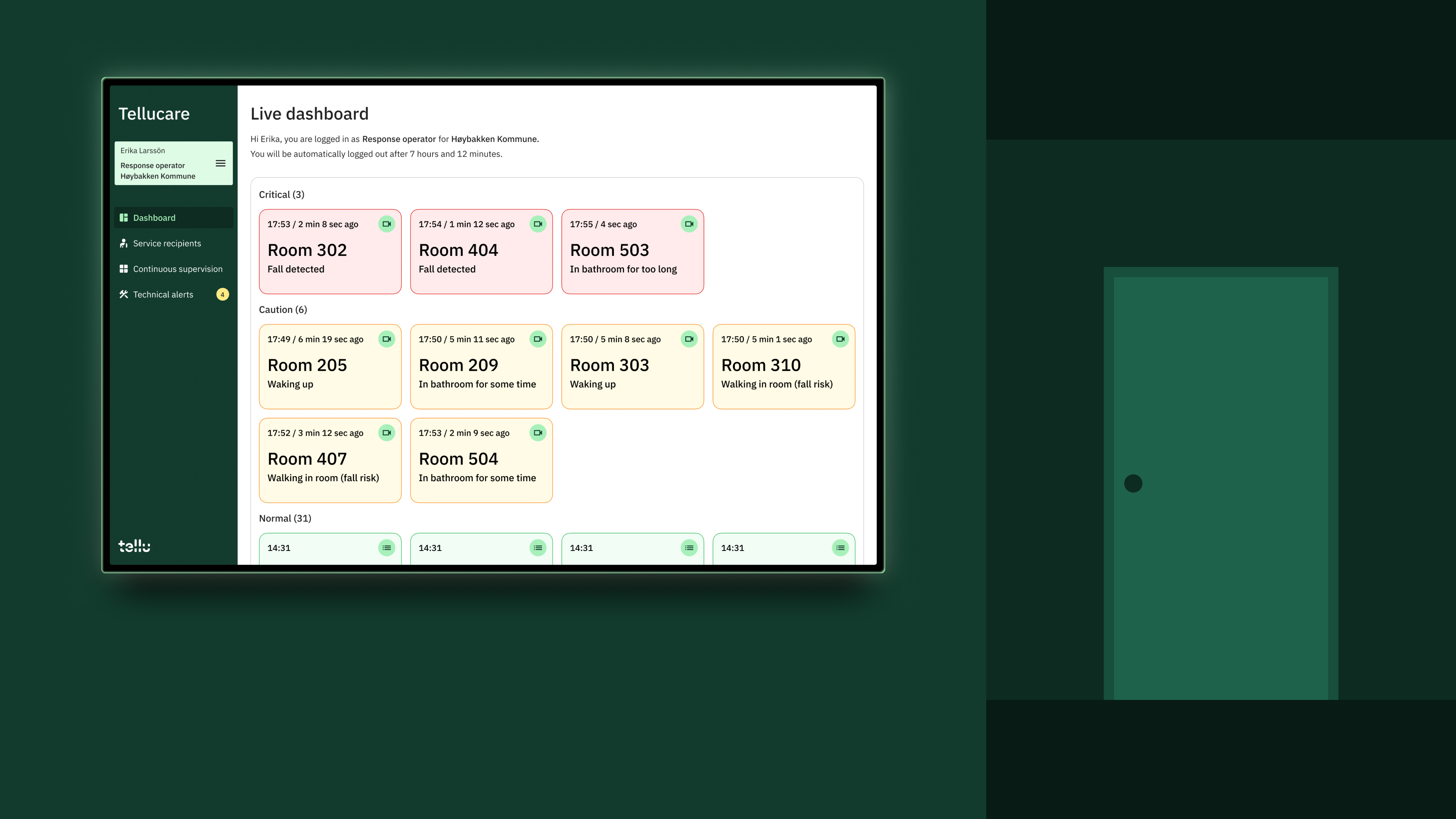Click the Erika Larssön user profile box
Screen dimensions: 1456x819
[174, 163]
